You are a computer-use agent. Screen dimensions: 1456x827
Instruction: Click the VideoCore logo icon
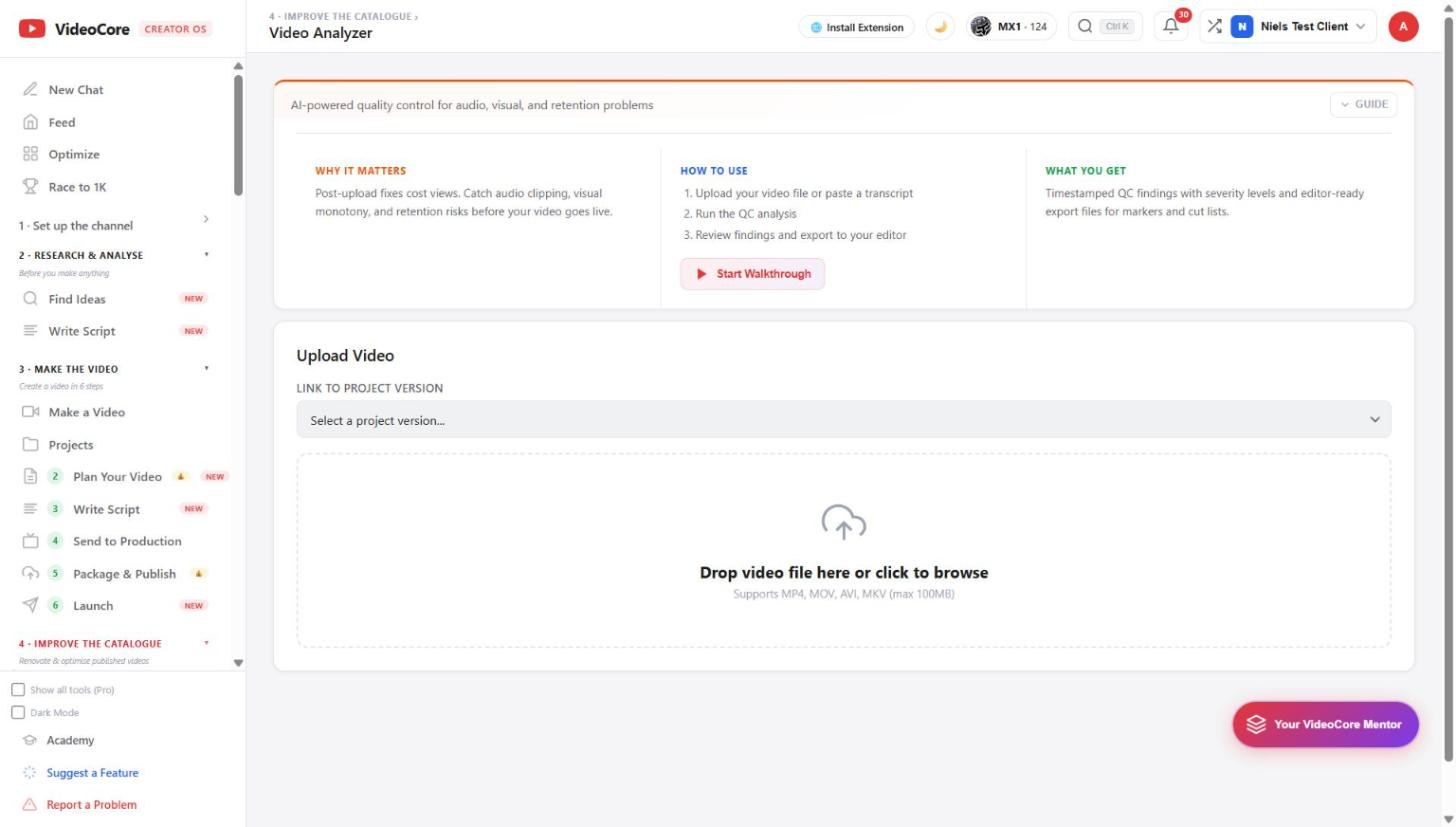coord(32,28)
